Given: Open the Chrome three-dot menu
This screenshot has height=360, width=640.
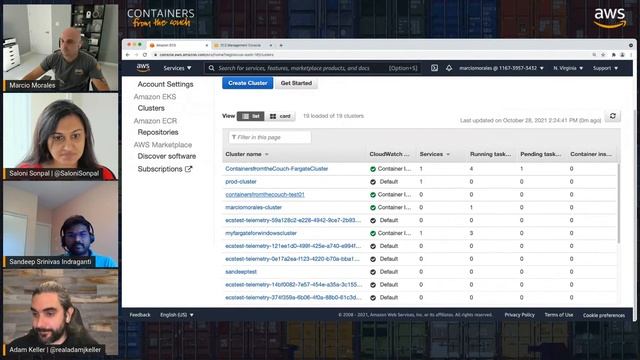Looking at the screenshot, I should 631,55.
